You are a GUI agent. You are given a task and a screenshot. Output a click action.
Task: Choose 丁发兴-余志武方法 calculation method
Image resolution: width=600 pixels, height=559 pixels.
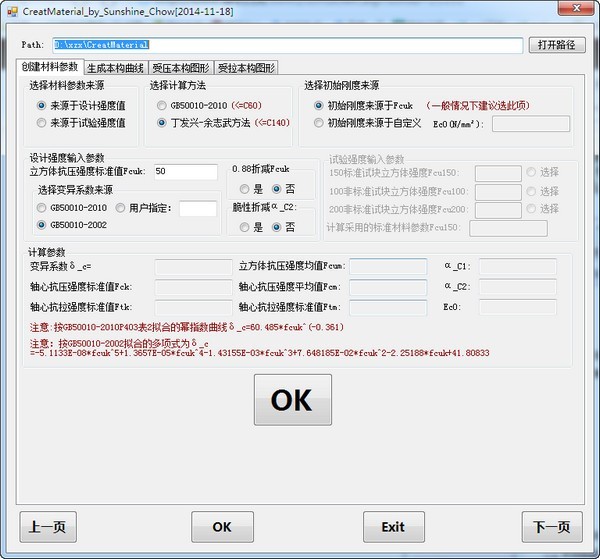click(x=162, y=122)
